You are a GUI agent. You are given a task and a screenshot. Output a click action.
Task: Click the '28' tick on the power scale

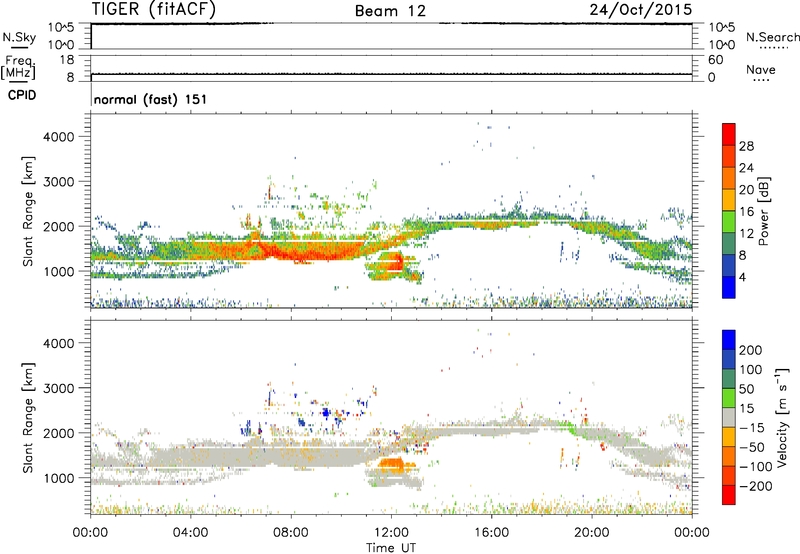[746, 146]
